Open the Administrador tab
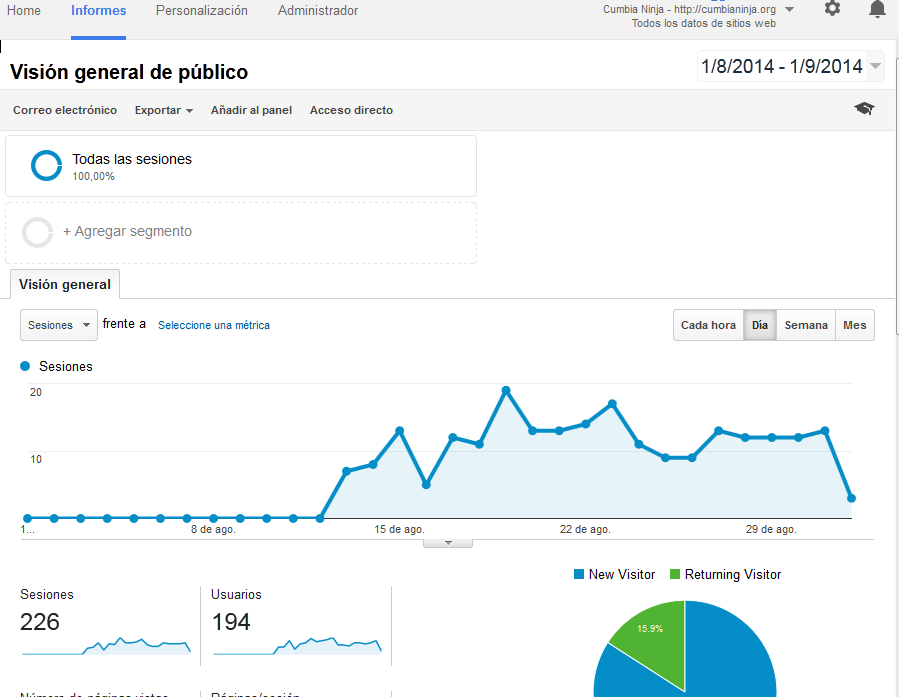 318,10
